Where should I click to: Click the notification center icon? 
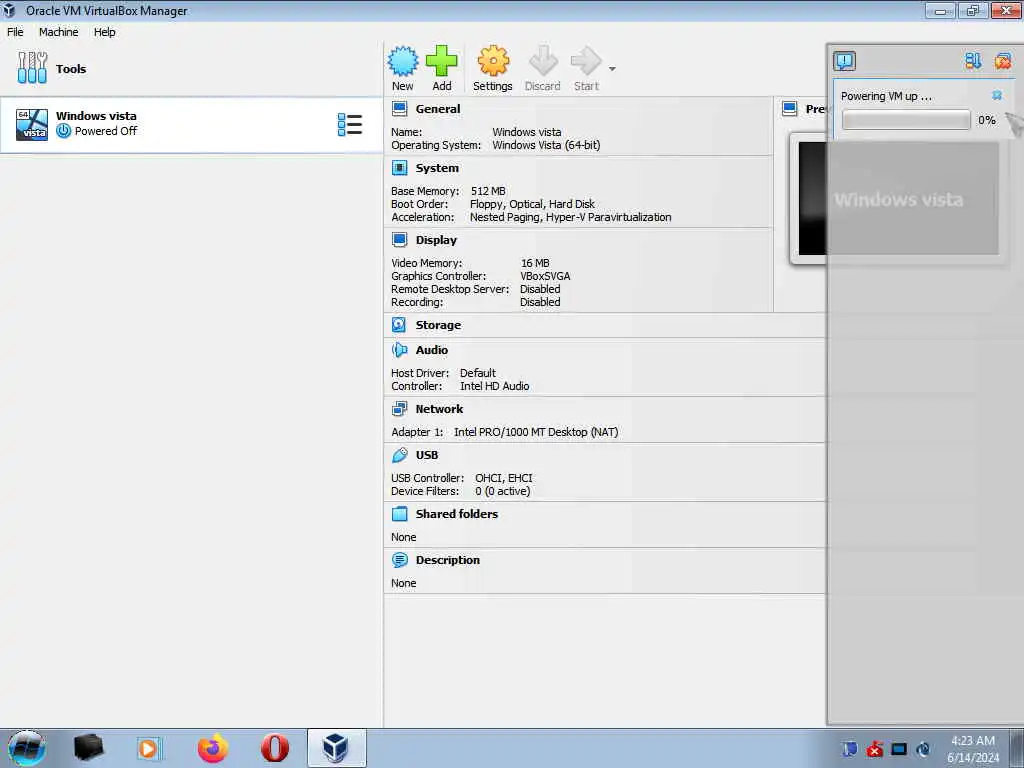844,61
